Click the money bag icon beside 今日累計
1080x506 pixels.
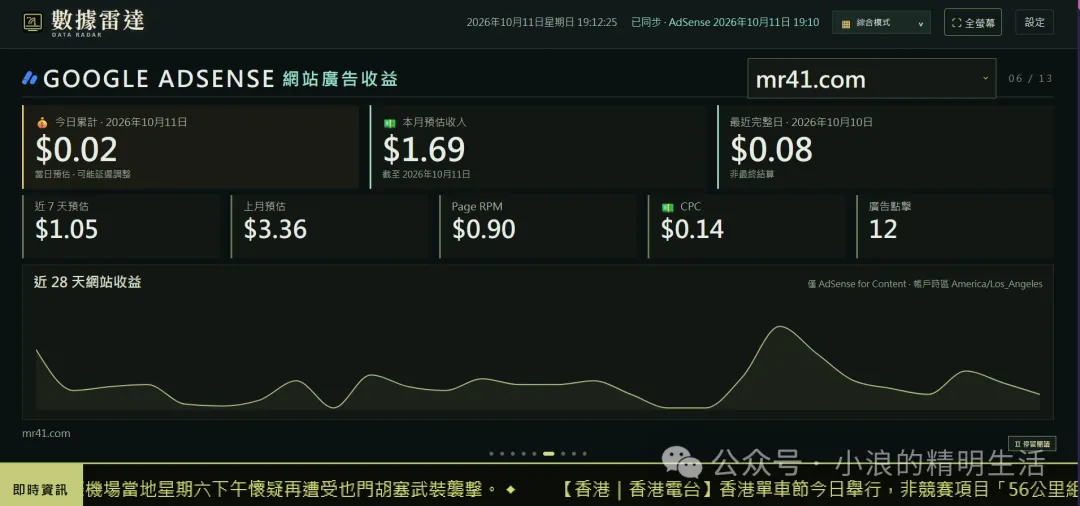tap(42, 123)
